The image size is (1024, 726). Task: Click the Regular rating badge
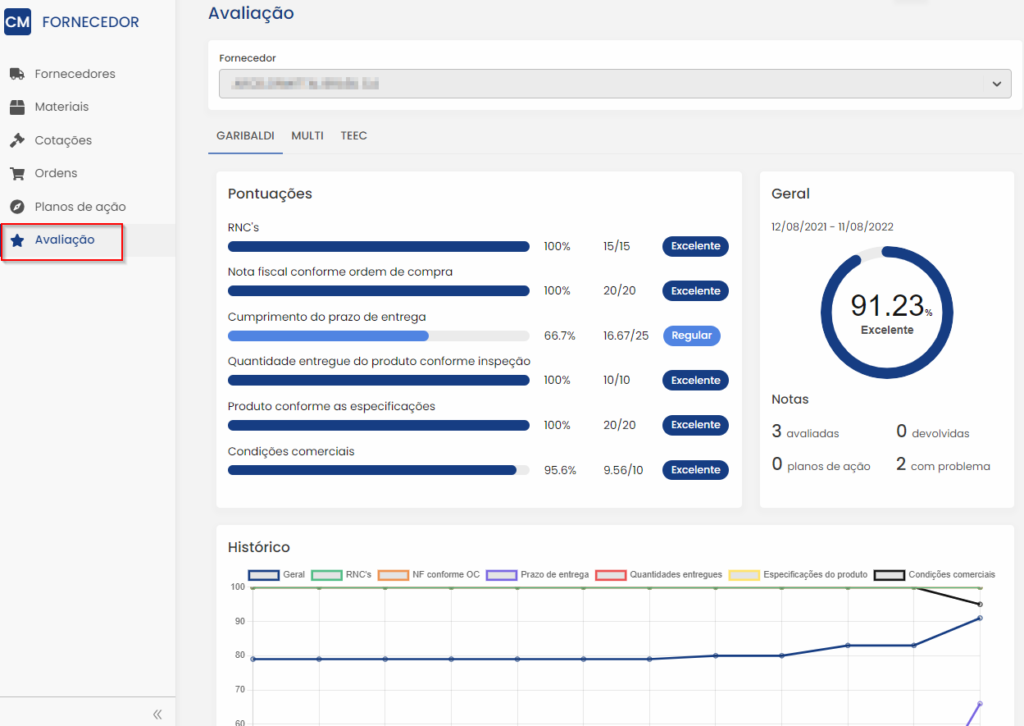[x=691, y=336]
